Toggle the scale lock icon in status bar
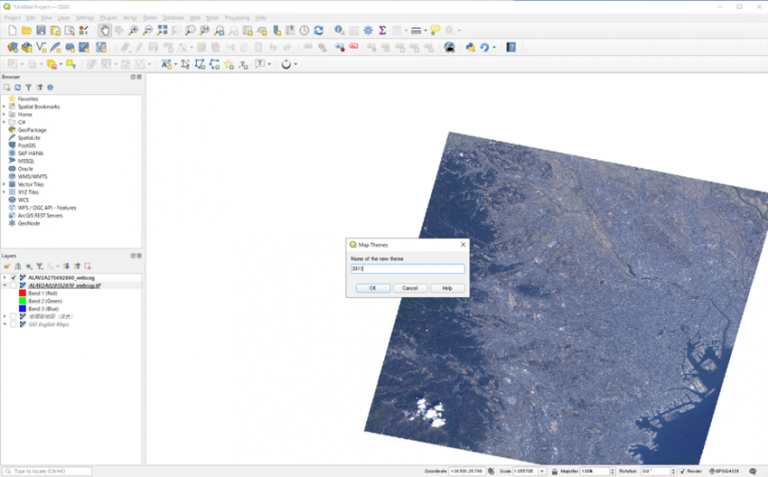The image size is (768, 477). [554, 471]
